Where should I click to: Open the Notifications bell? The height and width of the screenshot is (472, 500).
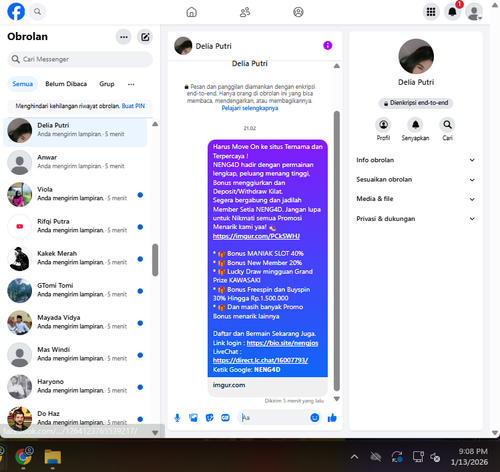452,12
